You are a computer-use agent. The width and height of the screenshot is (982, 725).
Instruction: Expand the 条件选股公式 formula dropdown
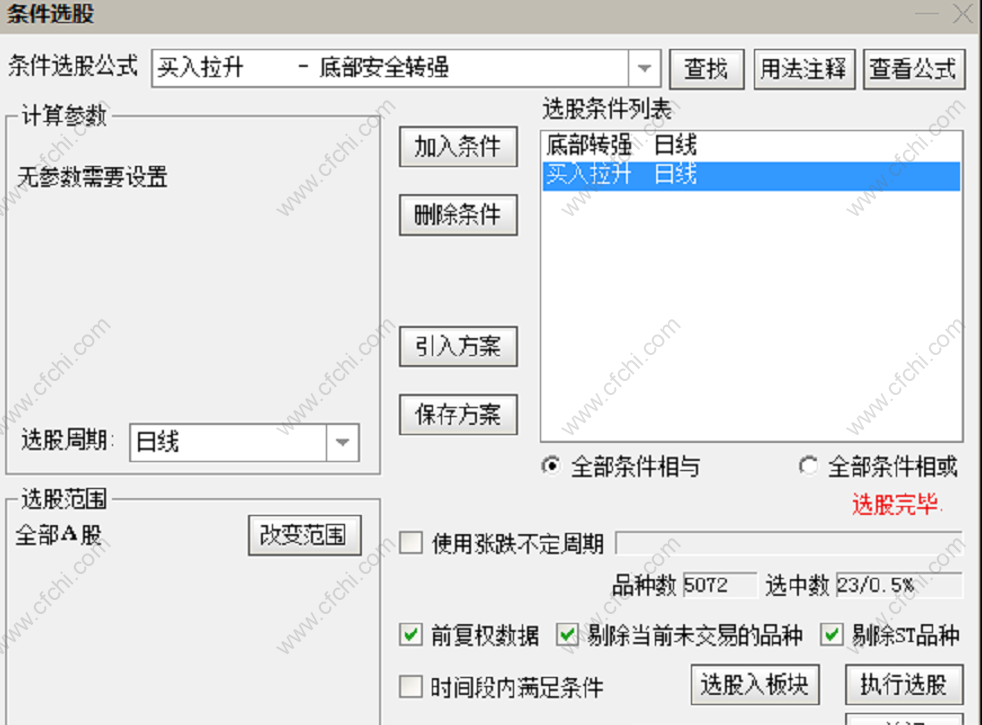click(x=644, y=68)
